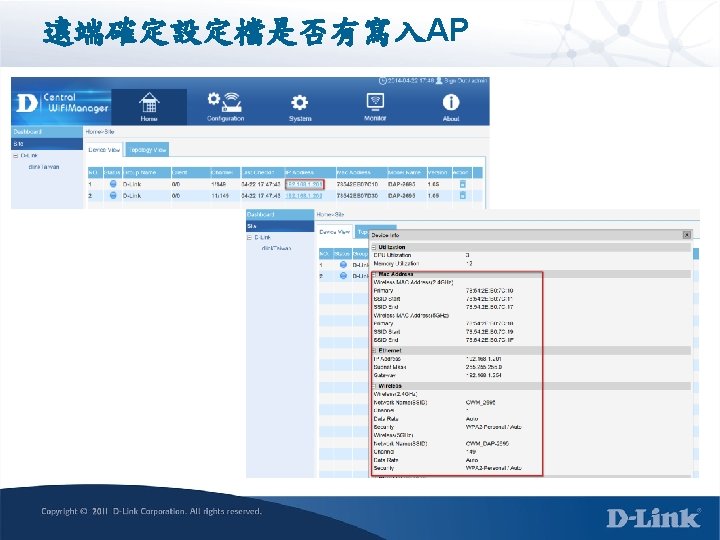The width and height of the screenshot is (720, 540).
Task: Click the action icon for device row 2
Action: [462, 195]
